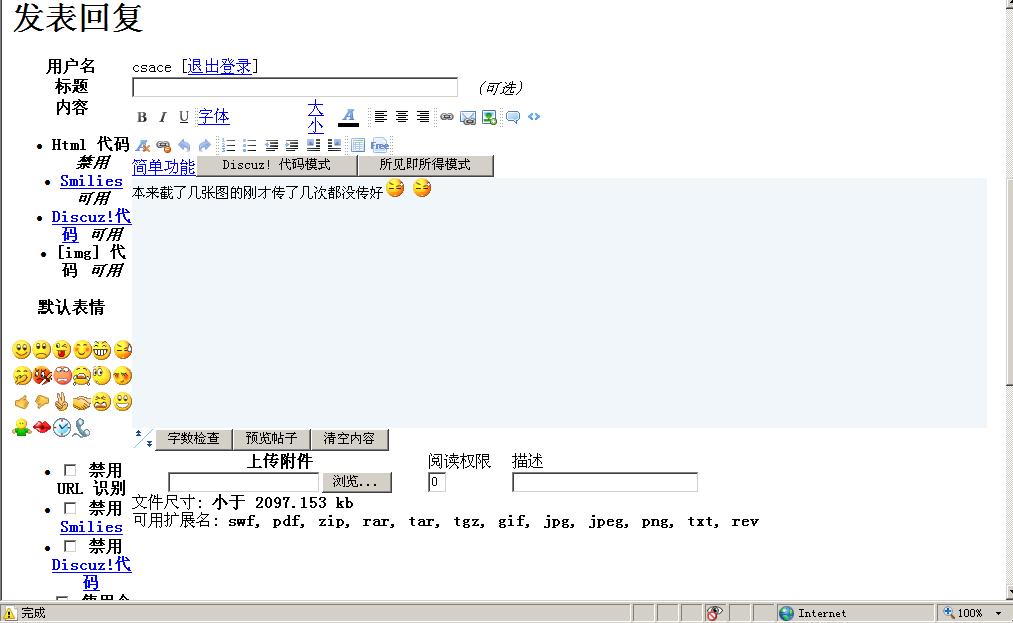
Task: Click the 字数检查 button
Action: (194, 439)
